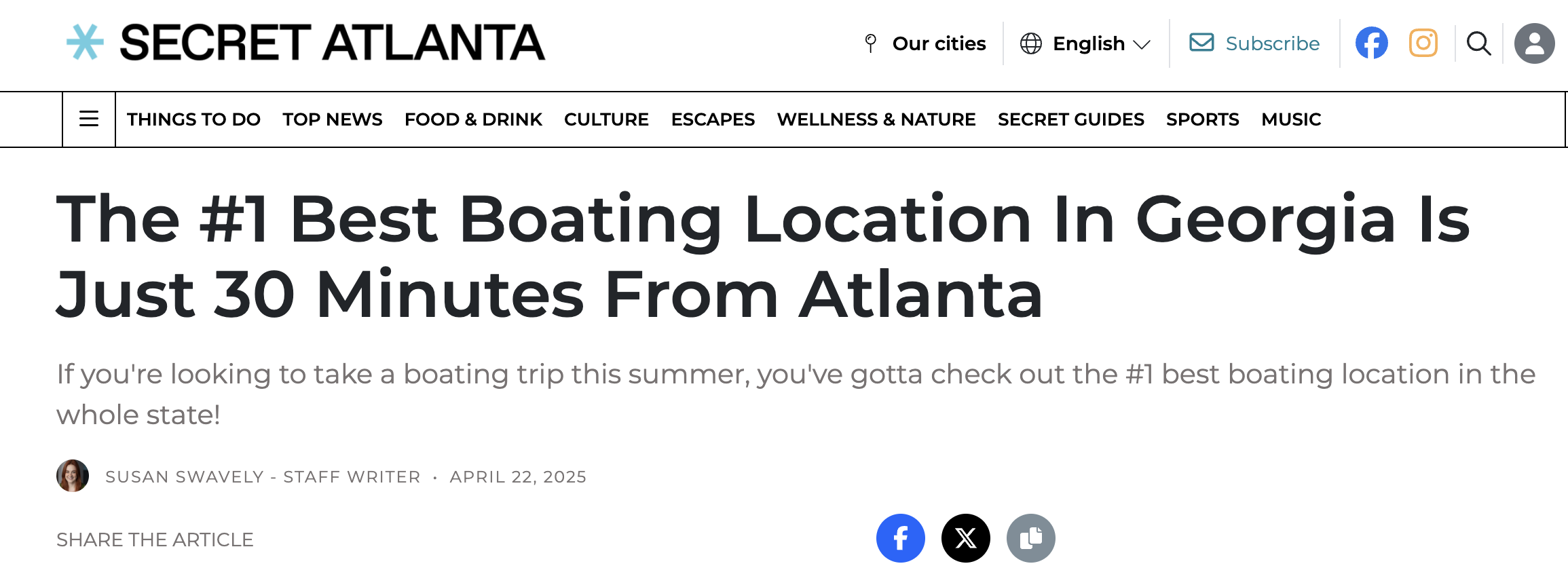Click the author's avatar photo
Image resolution: width=1568 pixels, height=585 pixels.
(73, 476)
